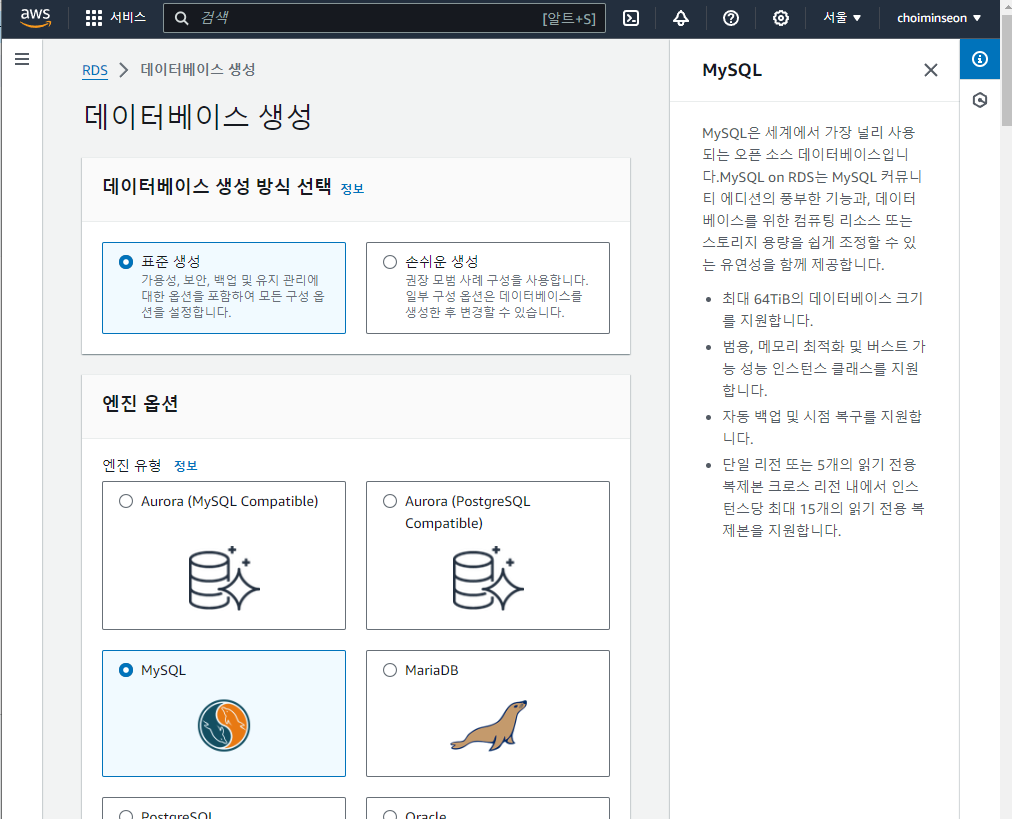Toggle the hamburger side navigation menu
Screen dimensions: 1012x819
[22, 59]
